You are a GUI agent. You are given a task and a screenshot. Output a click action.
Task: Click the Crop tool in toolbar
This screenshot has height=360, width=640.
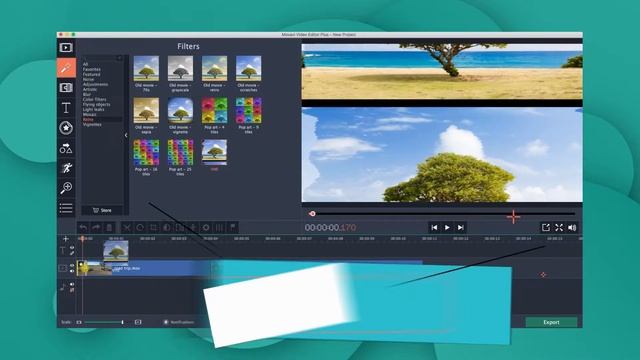[153, 227]
